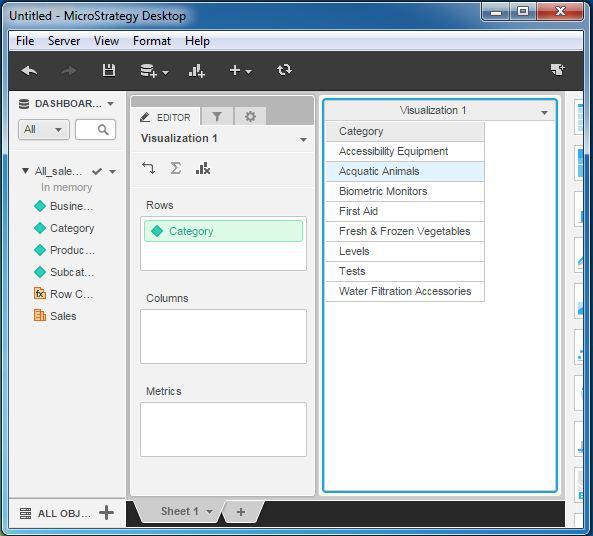Open the Editor Visualization 1 dropdown arrow
Screen dimensions: 593x536
(303, 140)
